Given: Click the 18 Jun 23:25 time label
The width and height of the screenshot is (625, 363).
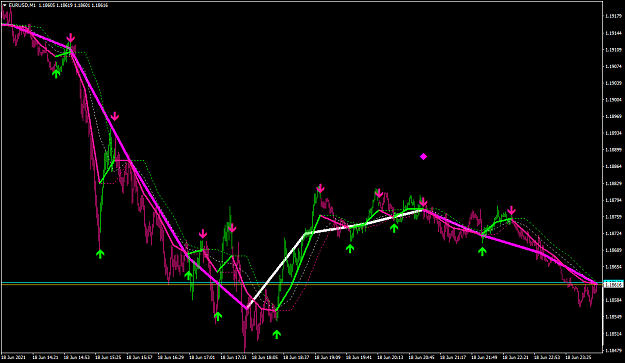Looking at the screenshot, I should [578, 357].
